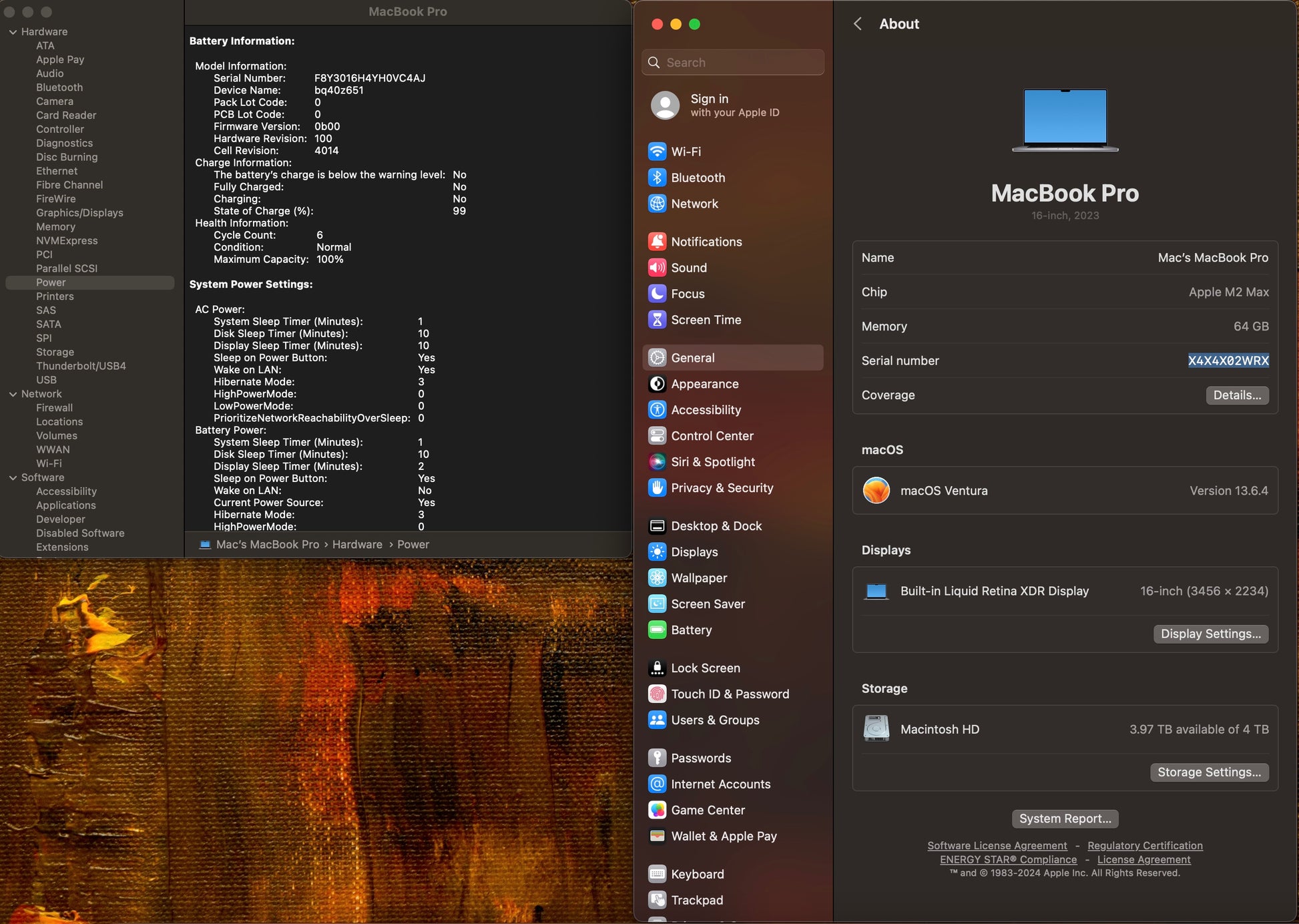Open the Storage Settings button

[1208, 772]
